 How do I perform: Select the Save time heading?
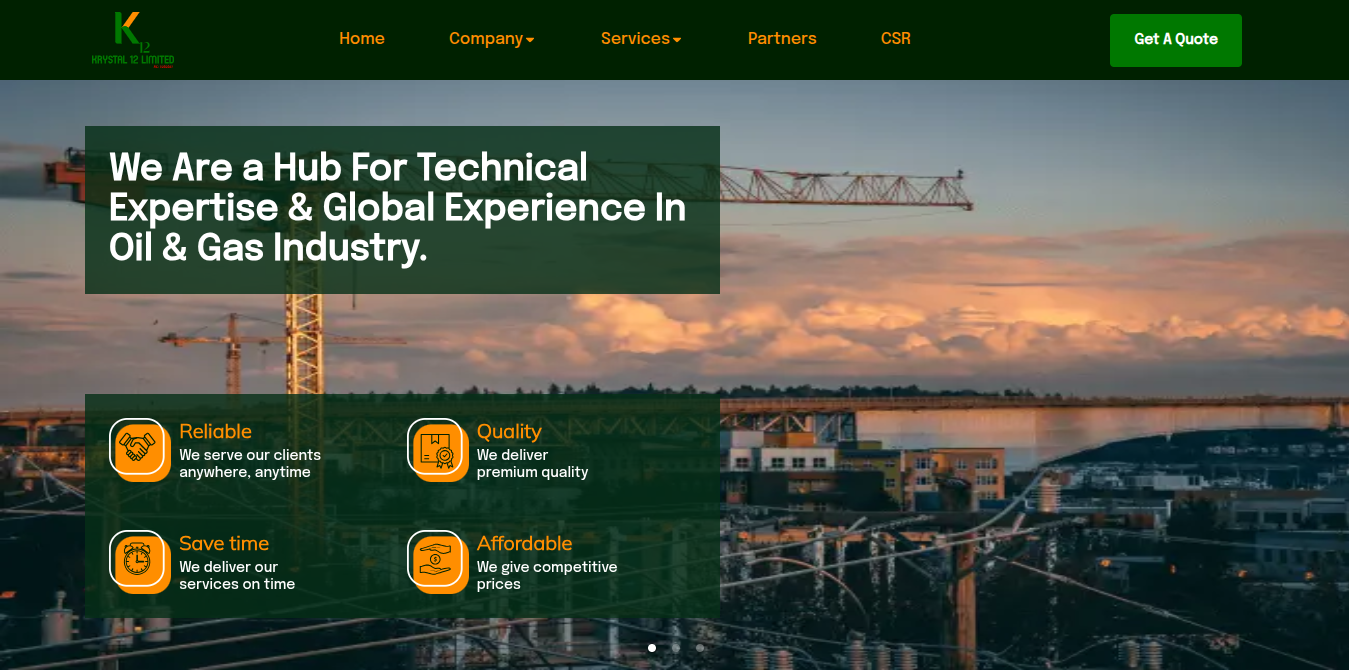[224, 543]
